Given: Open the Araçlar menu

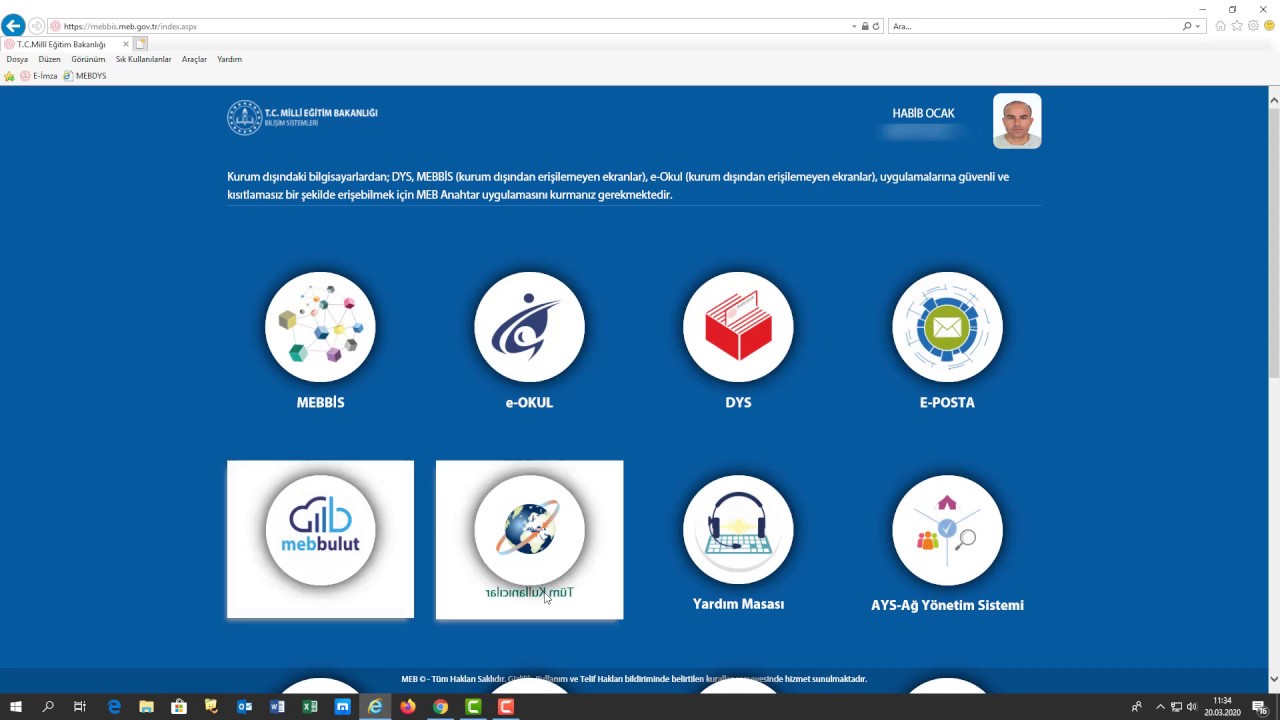Looking at the screenshot, I should click(x=194, y=59).
